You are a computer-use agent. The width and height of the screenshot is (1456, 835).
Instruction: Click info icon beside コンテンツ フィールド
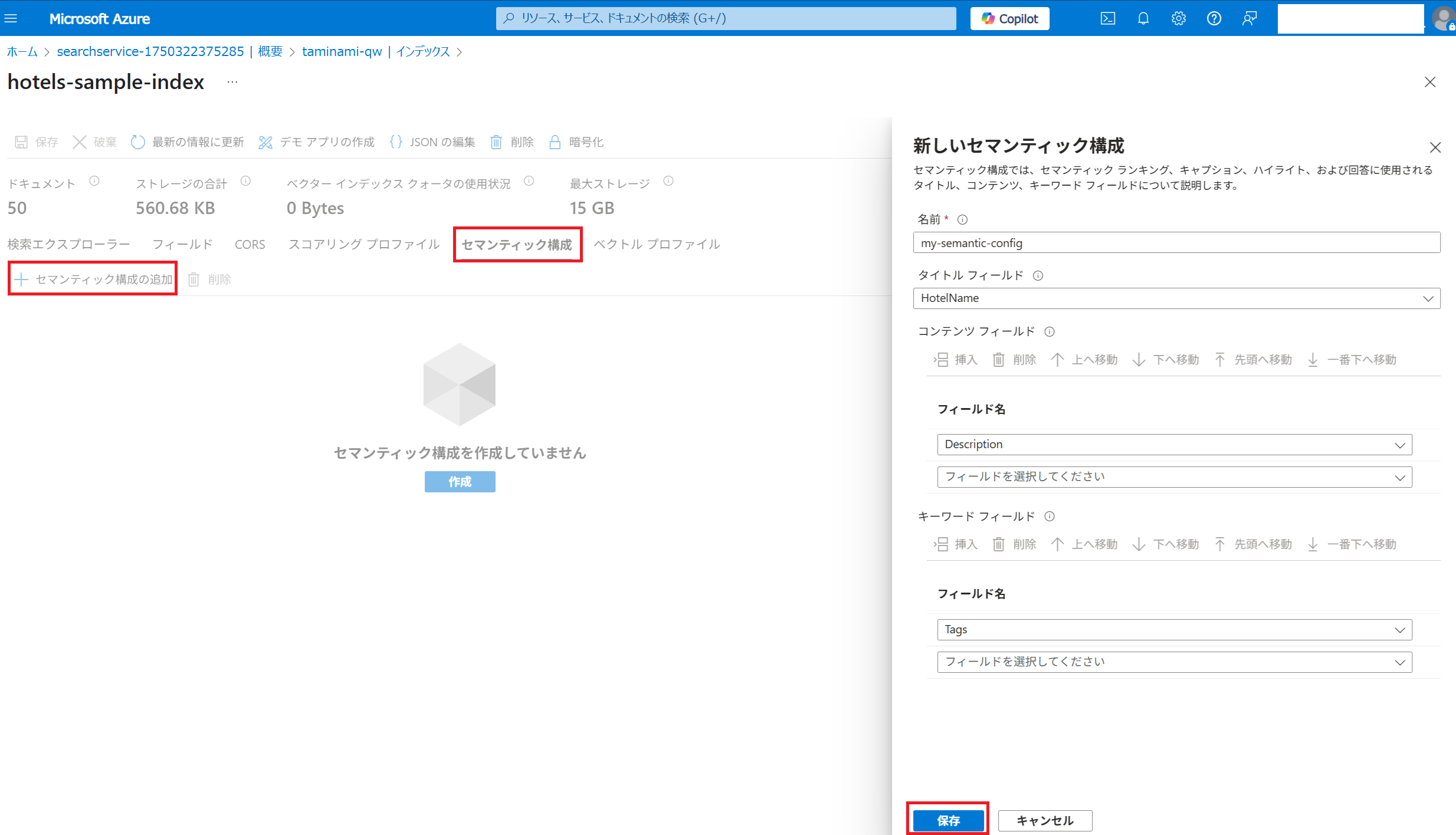[1049, 331]
